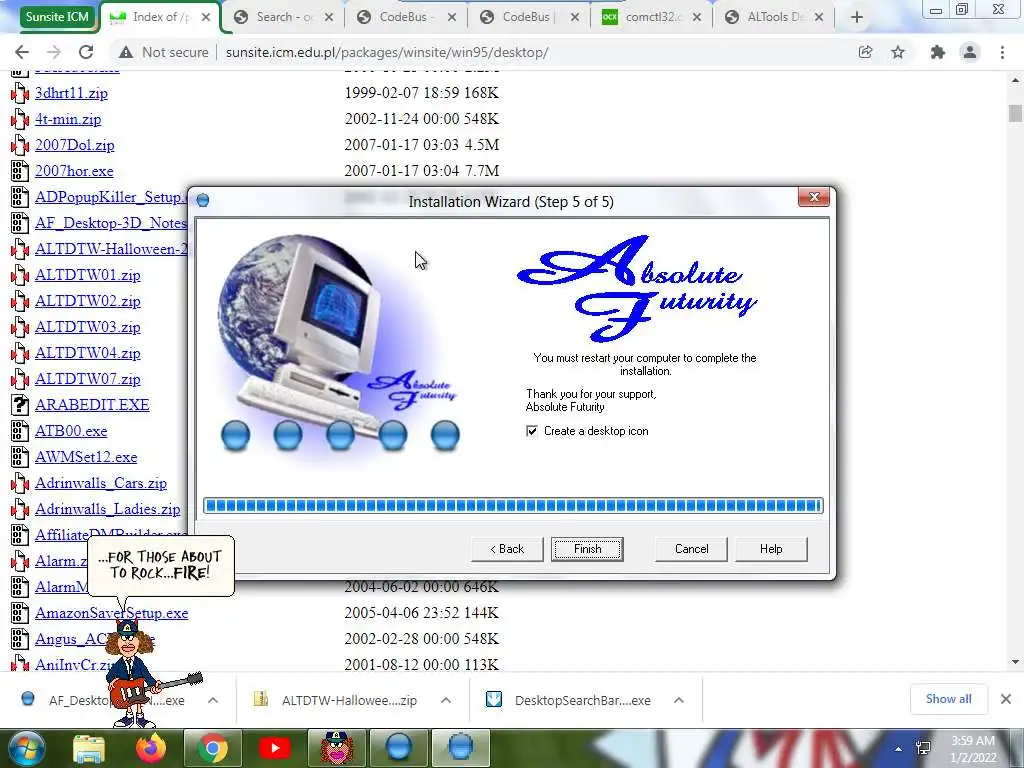
Task: Launch Firefox from taskbar
Action: (151, 748)
